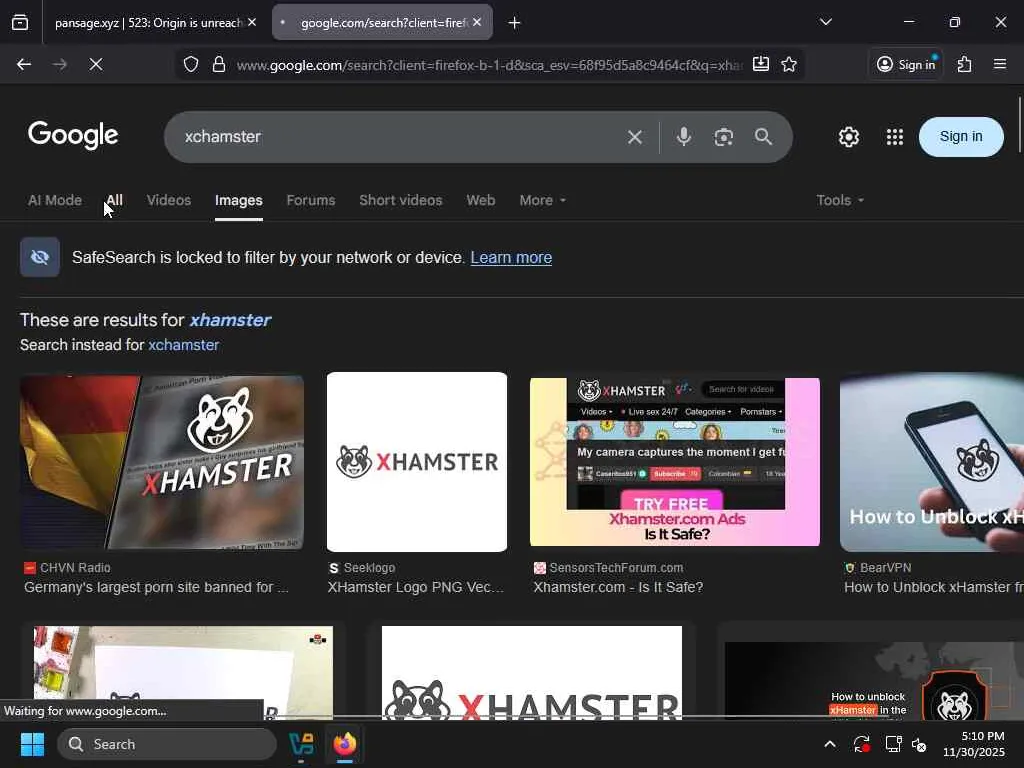Click 'Xhamster.com - Is It Safe?' caption

(618, 587)
